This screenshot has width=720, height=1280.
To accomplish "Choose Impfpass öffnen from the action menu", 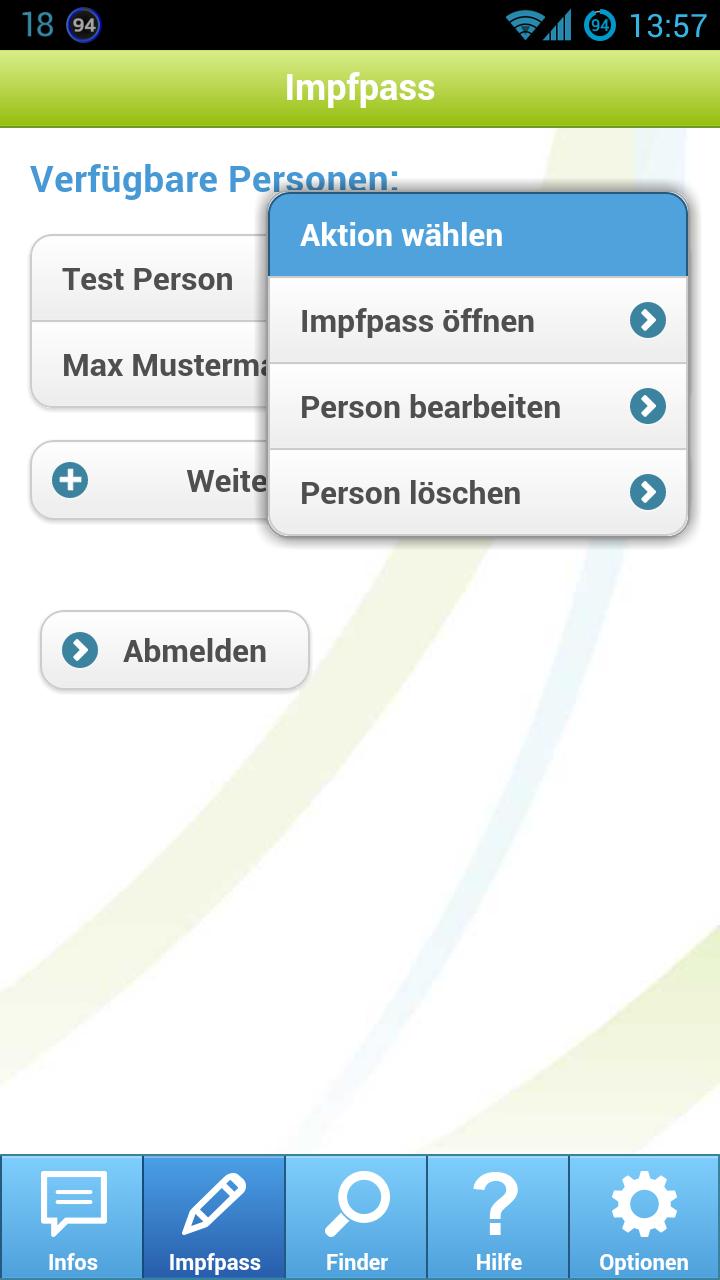I will [418, 321].
